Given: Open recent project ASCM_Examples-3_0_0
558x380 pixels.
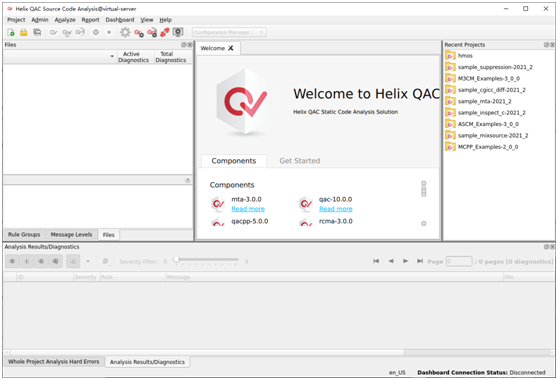Looking at the screenshot, I should tap(488, 124).
